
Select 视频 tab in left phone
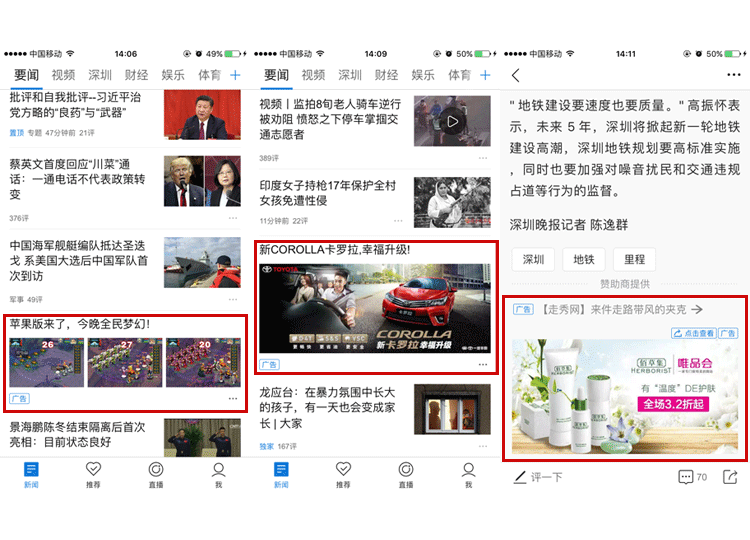pos(63,75)
